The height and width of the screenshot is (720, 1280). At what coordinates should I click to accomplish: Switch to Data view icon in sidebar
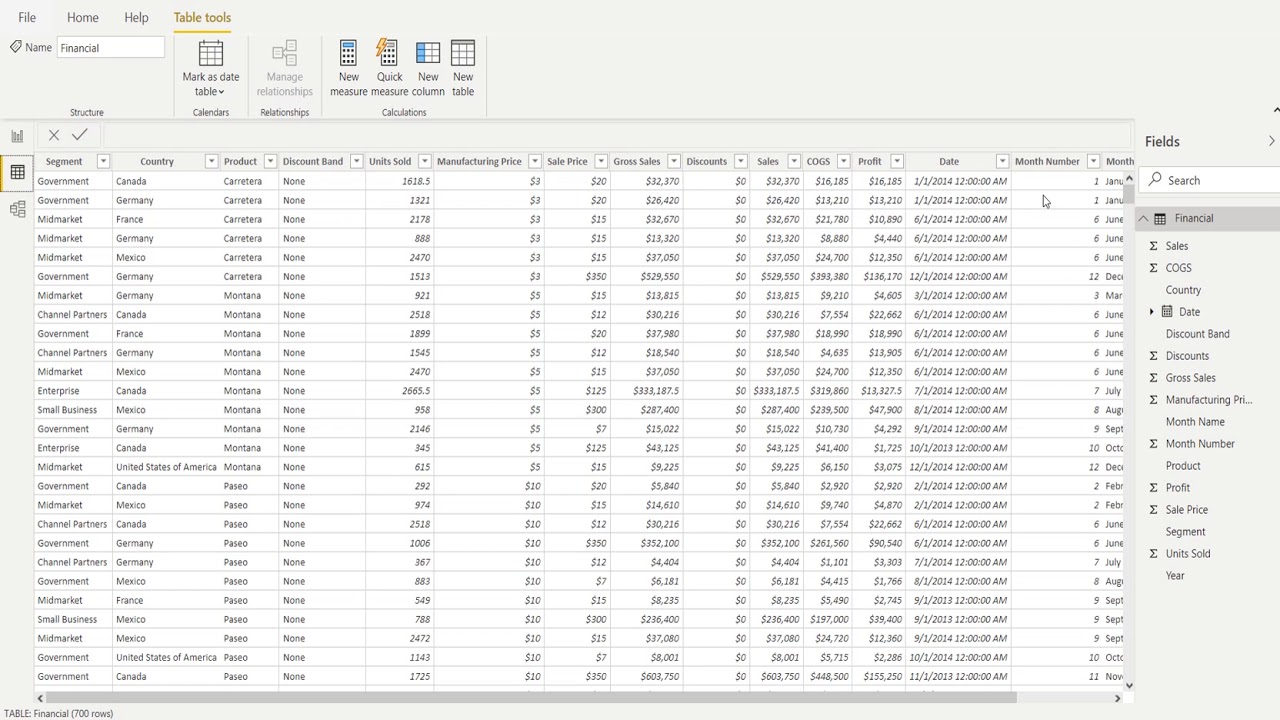[17, 172]
